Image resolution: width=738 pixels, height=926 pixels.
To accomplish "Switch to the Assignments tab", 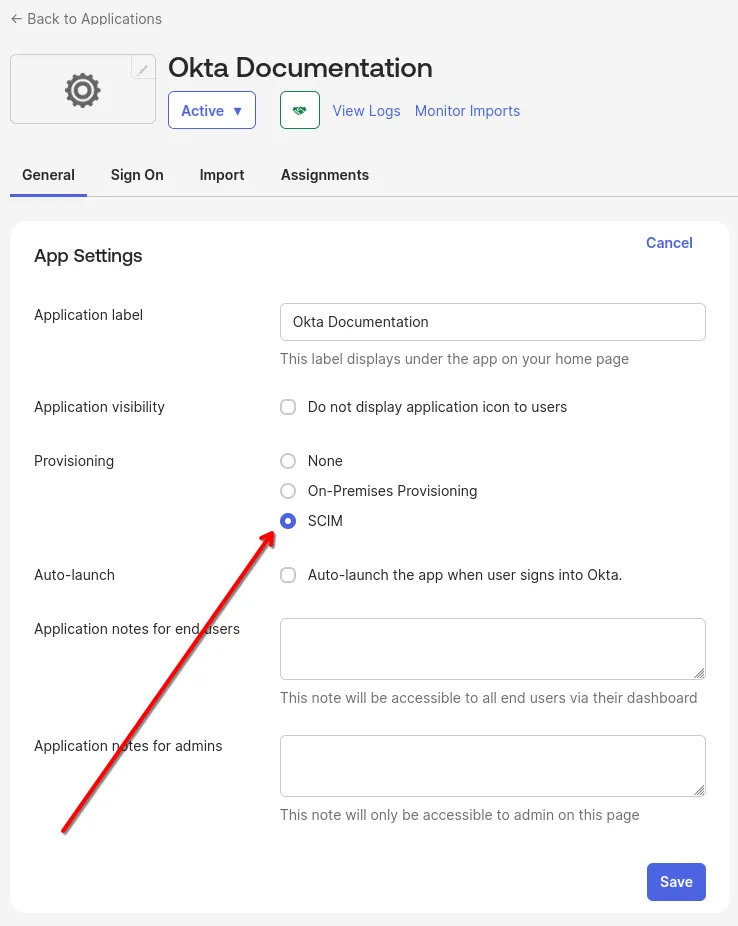I will click(x=325, y=175).
